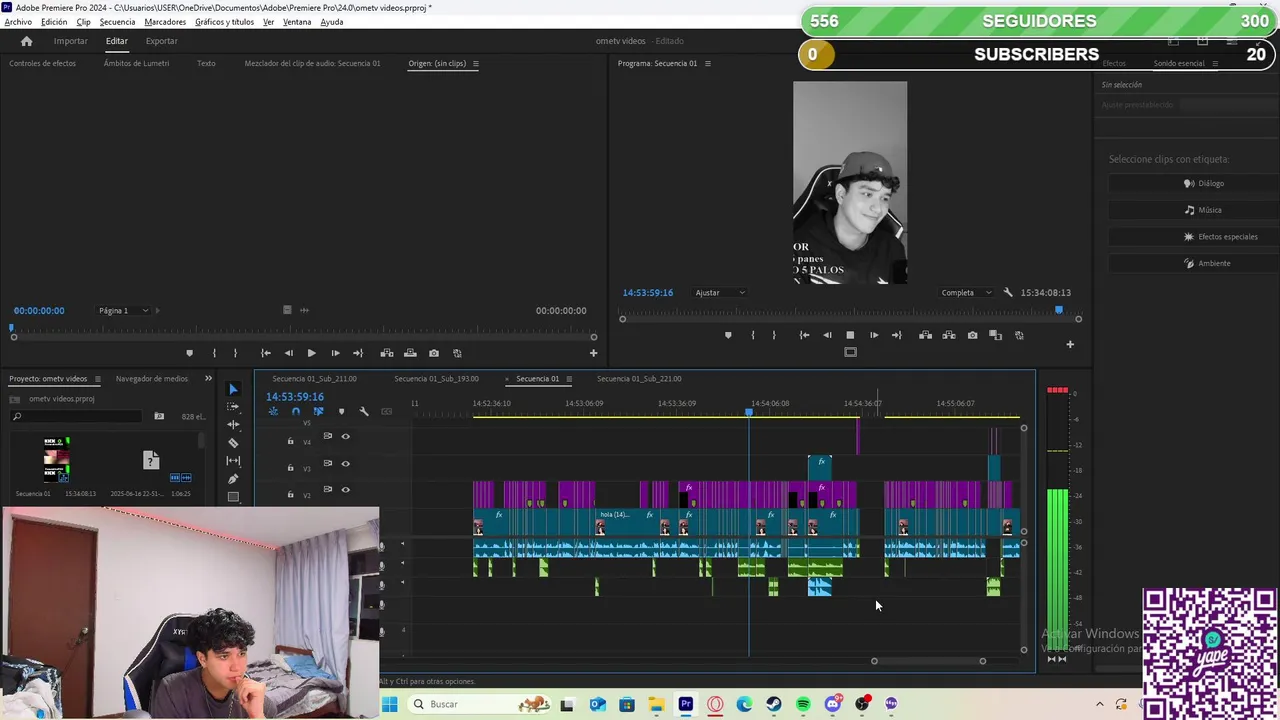This screenshot has width=1280, height=720.
Task: Toggle lock on track V2
Action: pyautogui.click(x=291, y=494)
